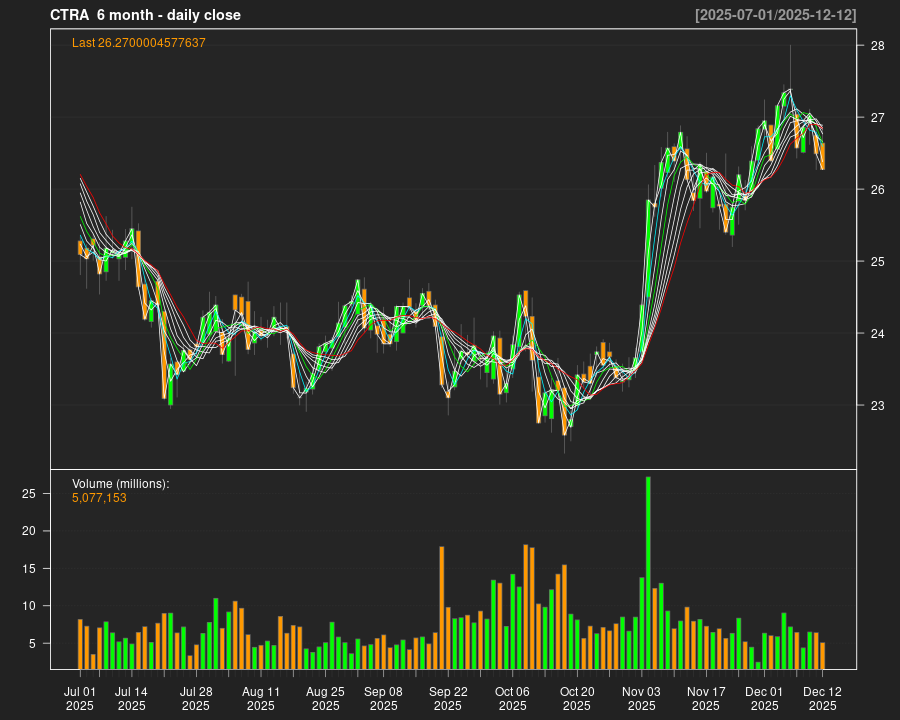Click the orange Last price value label
900x720 pixels.
tap(139, 43)
